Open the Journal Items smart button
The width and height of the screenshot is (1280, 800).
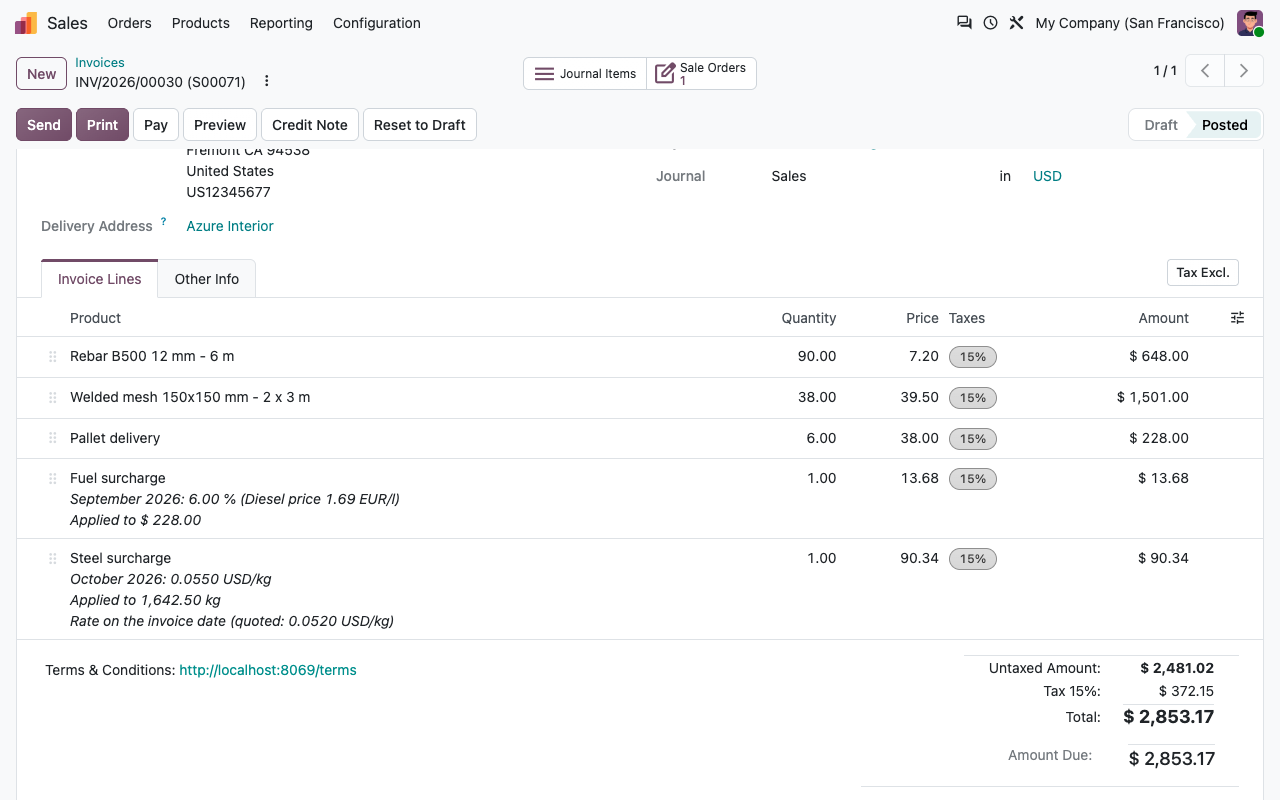click(585, 74)
